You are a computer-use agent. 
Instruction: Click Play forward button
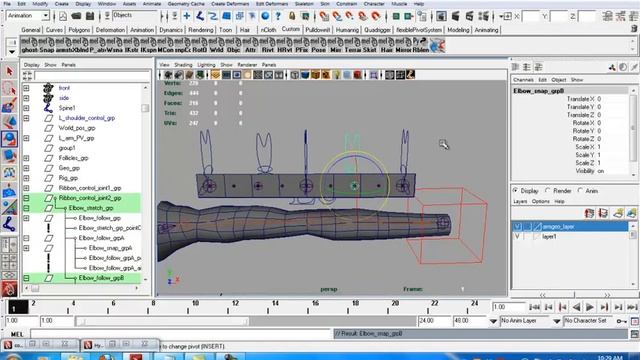tap(590, 307)
